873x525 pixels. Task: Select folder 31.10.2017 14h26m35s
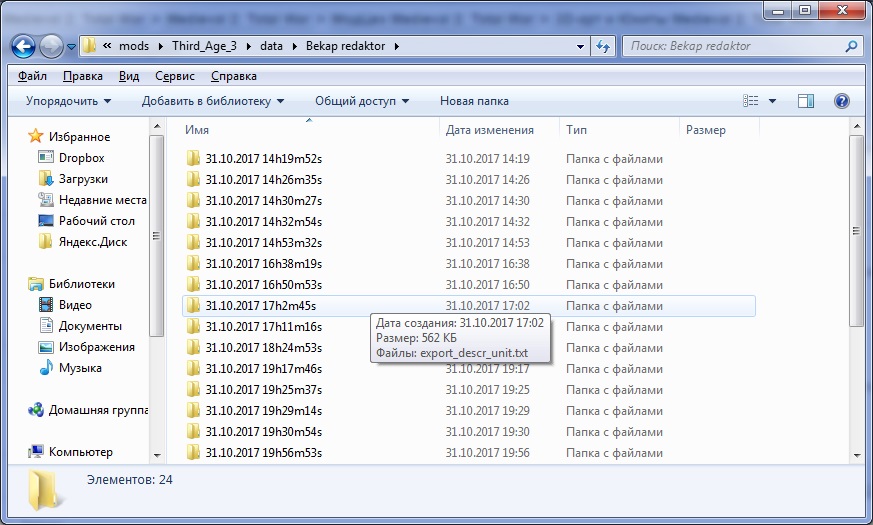point(469,180)
